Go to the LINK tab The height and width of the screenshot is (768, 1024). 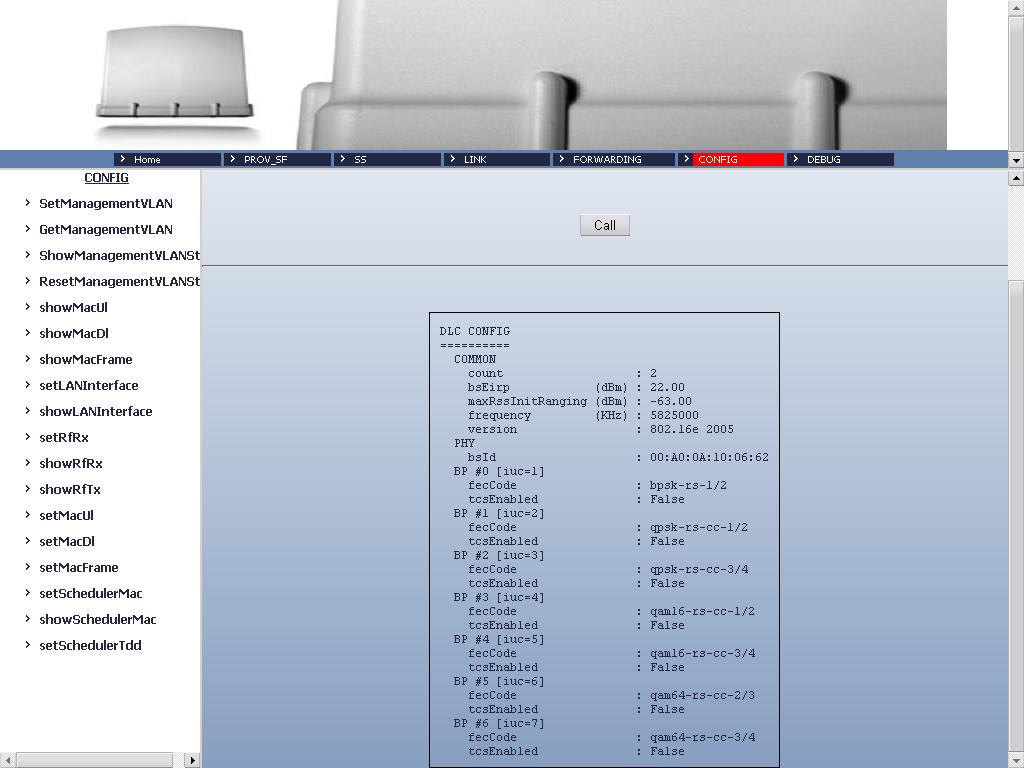(497, 159)
